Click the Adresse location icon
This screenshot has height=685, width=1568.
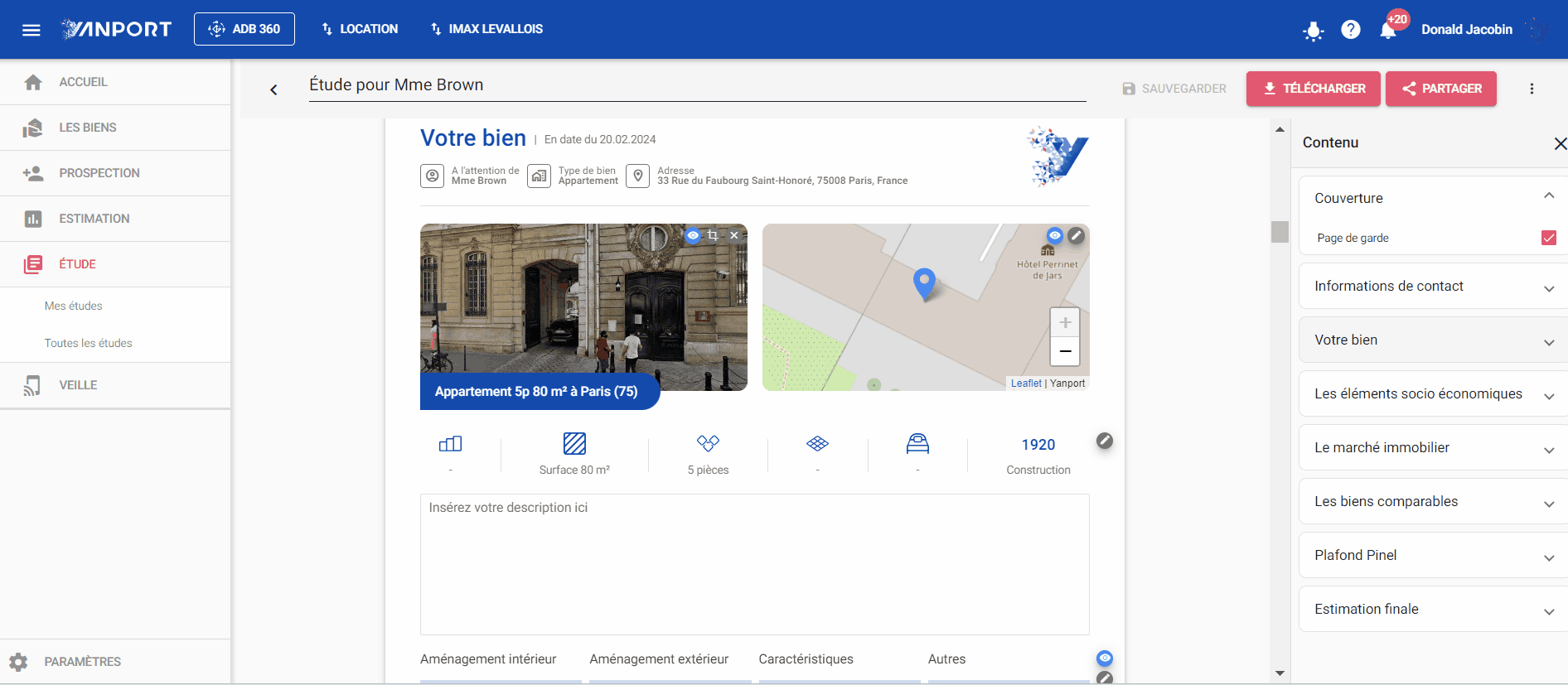pos(637,176)
